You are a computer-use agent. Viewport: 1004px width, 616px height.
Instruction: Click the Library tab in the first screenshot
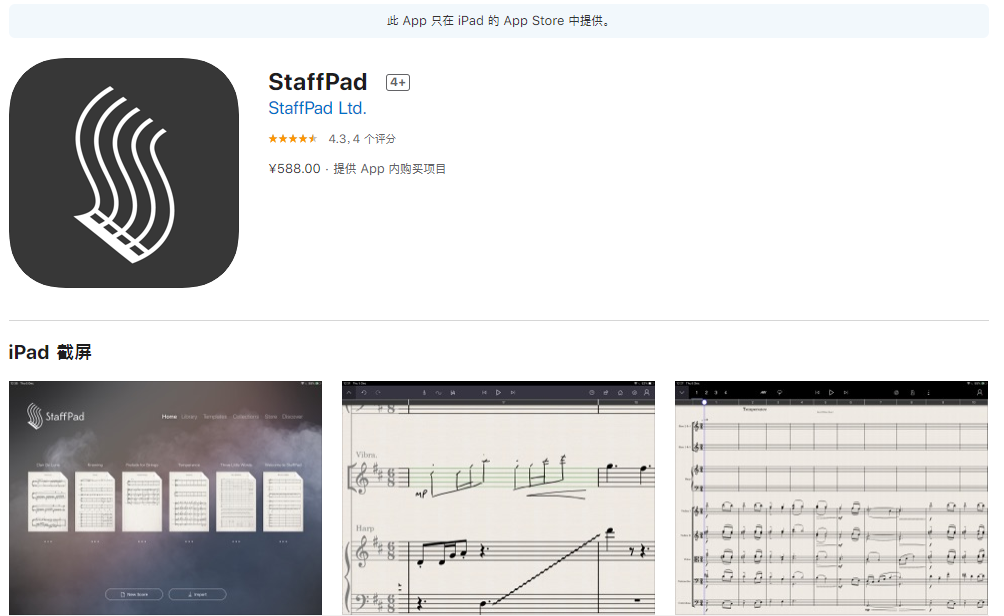click(x=189, y=417)
